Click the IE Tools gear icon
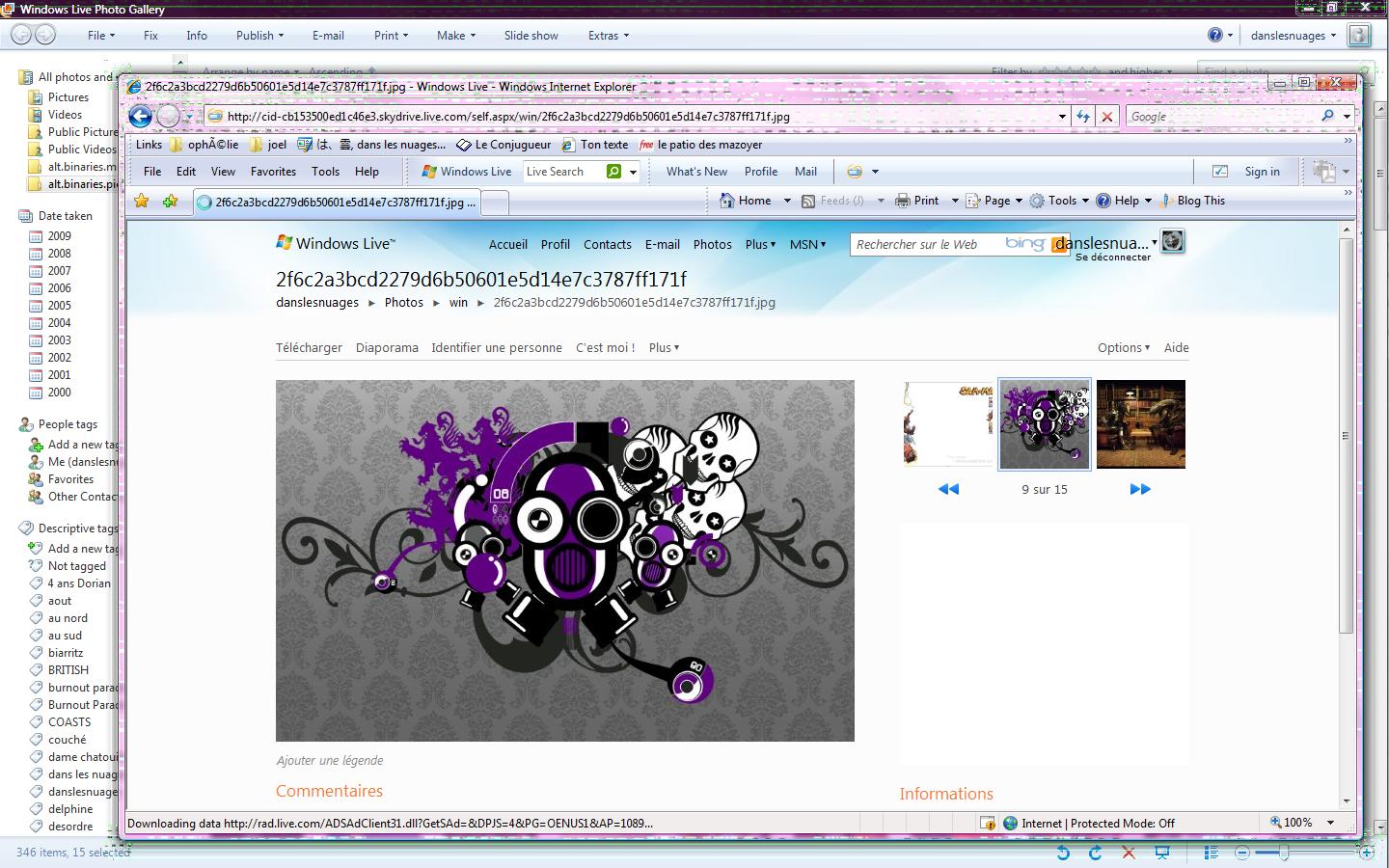 (1037, 201)
